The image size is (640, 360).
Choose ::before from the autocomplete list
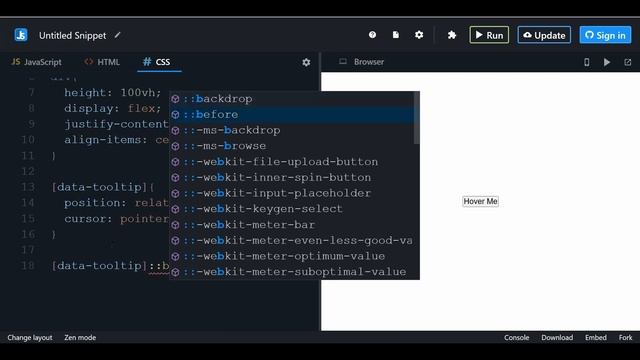click(292, 114)
